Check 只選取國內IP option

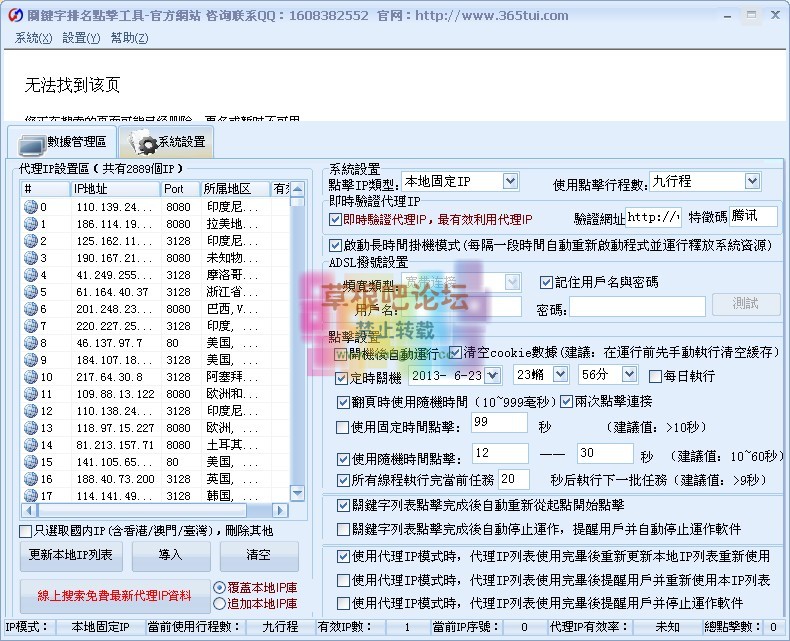click(25, 531)
